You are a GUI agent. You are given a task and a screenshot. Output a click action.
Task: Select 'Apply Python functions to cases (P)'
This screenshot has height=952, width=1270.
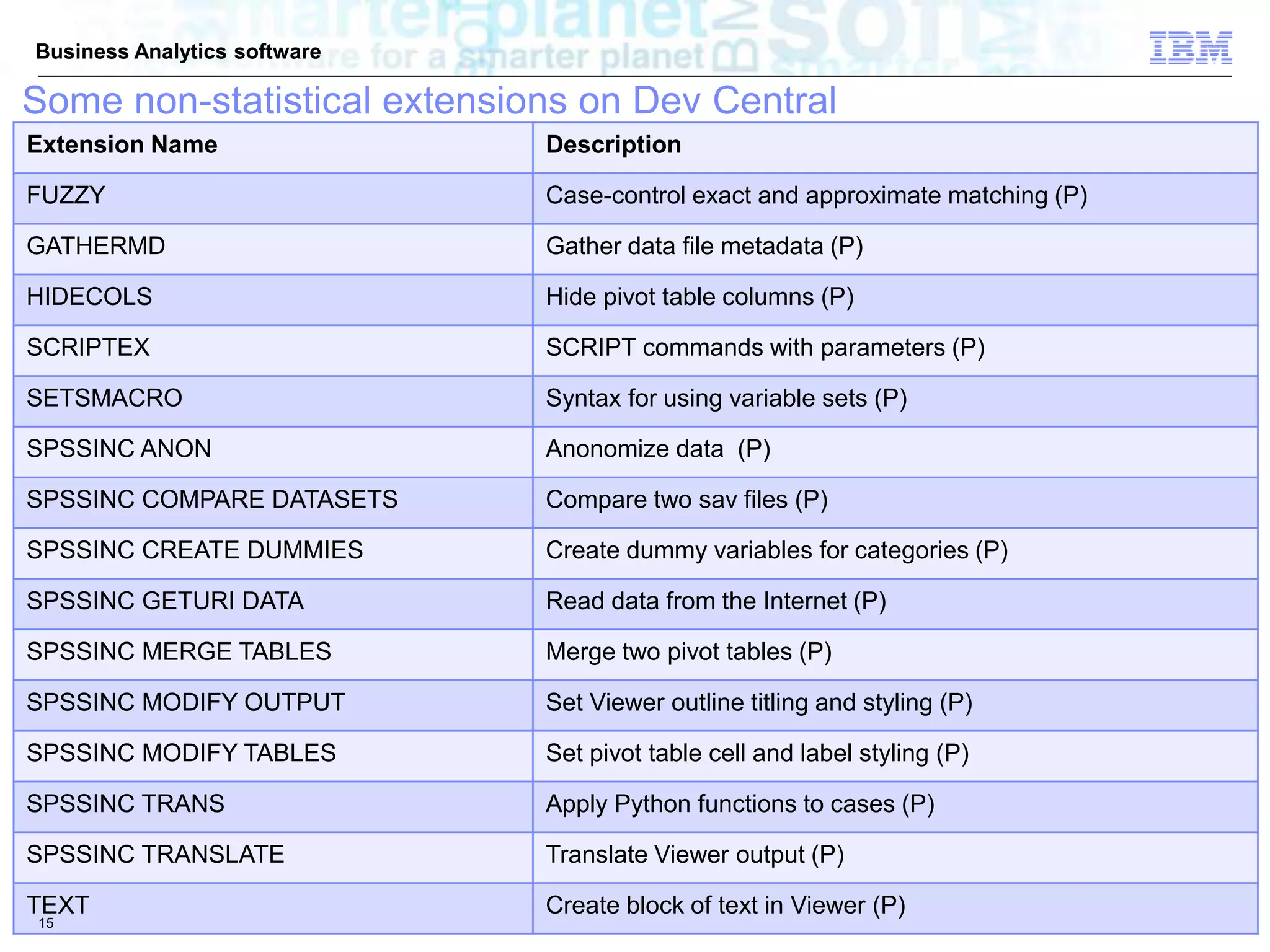click(x=740, y=804)
